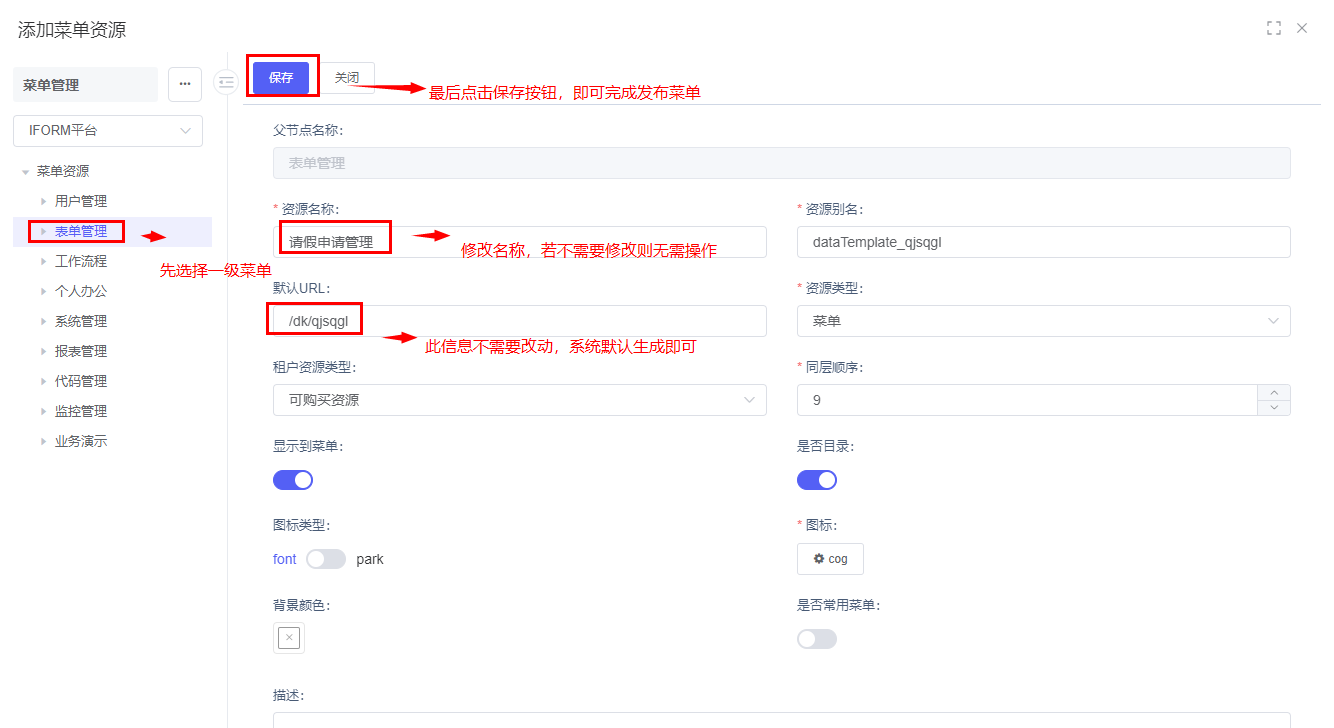
Task: Enable the 是否常用菜单 switch
Action: [x=817, y=638]
